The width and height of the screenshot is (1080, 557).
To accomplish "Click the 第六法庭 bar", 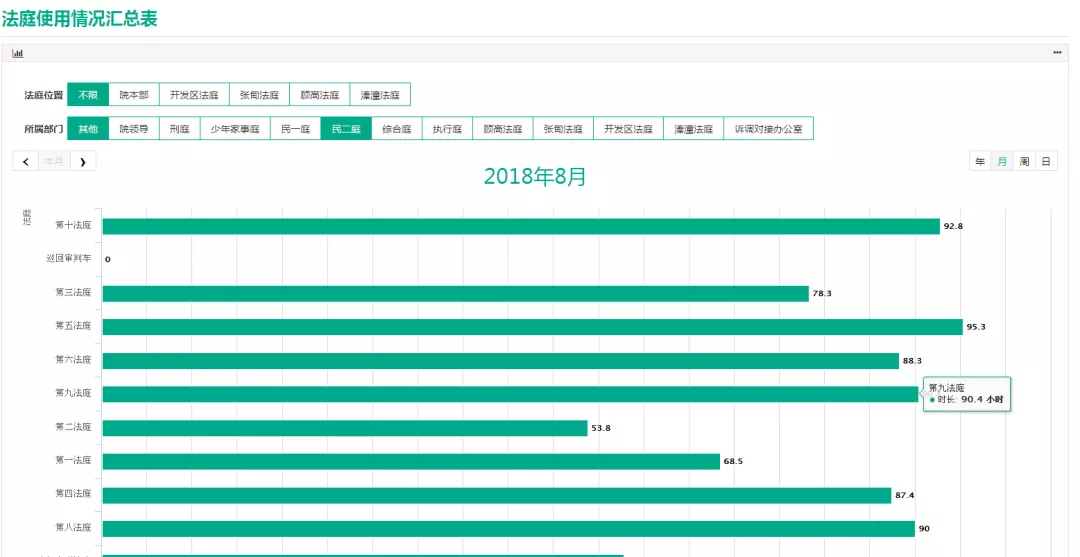I will tap(501, 361).
